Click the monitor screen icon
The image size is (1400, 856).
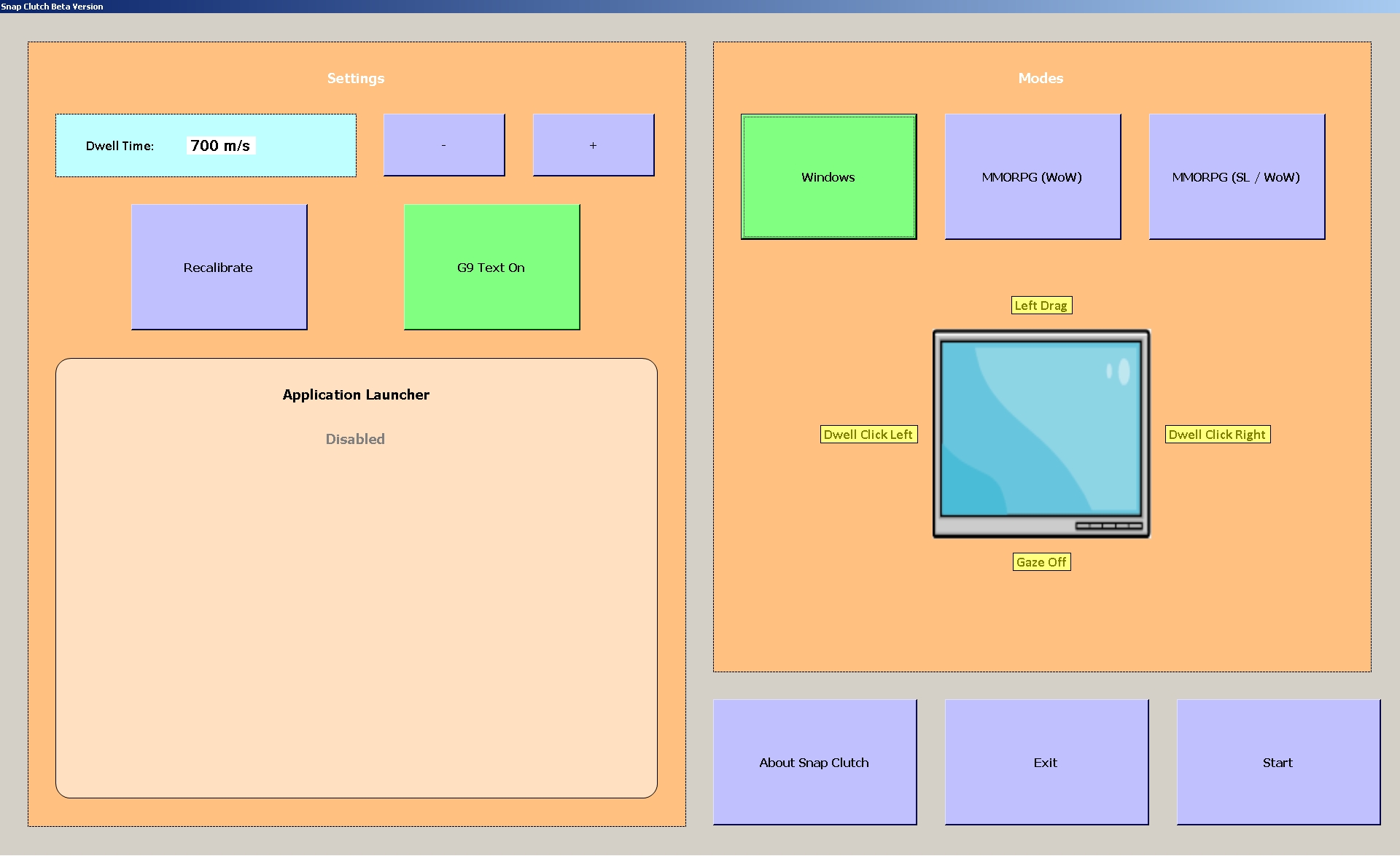pos(1041,434)
